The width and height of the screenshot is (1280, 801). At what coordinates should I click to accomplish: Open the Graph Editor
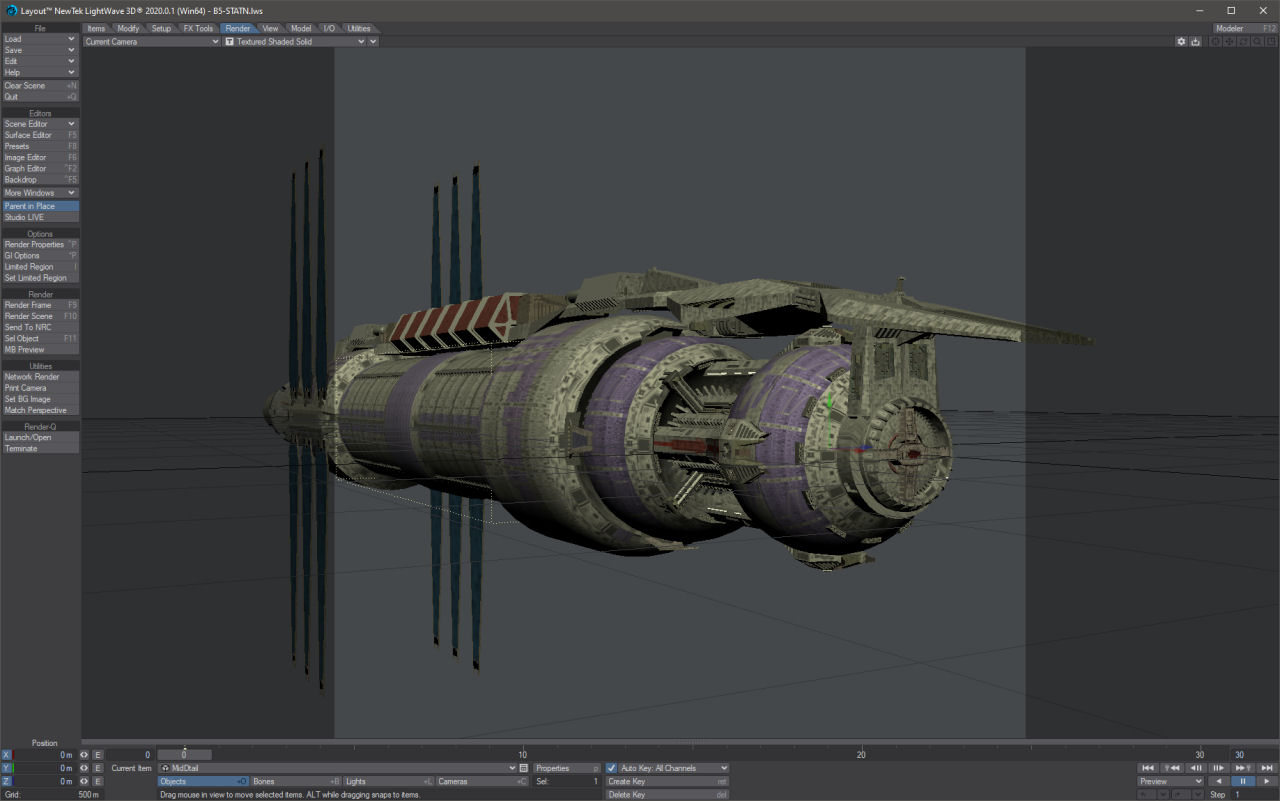point(40,169)
